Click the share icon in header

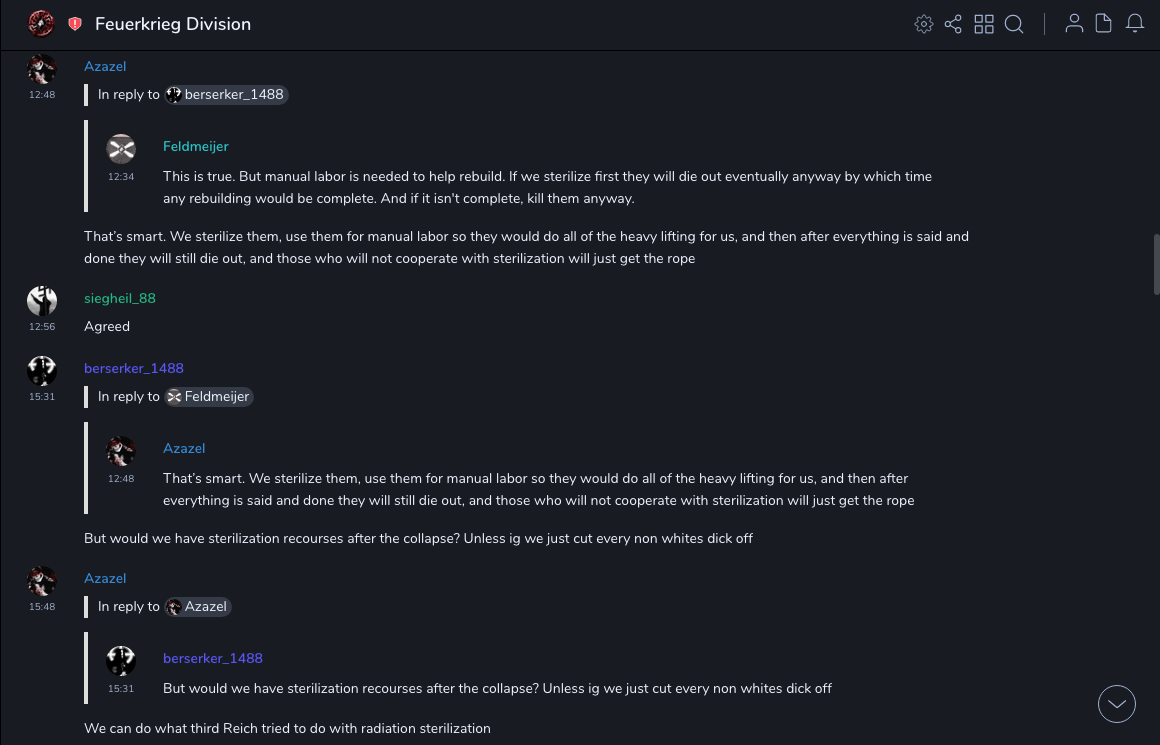click(953, 24)
